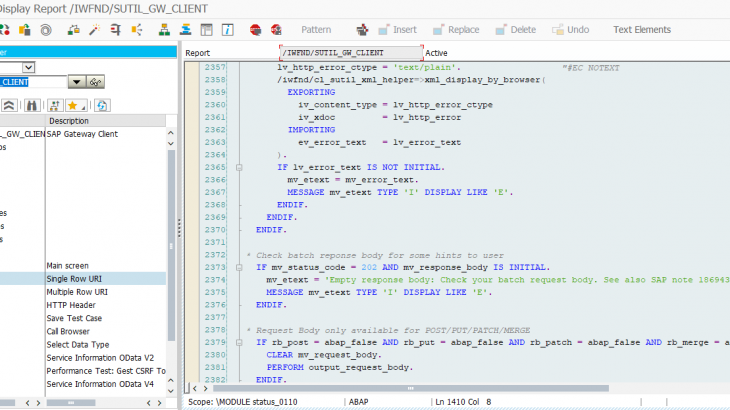The width and height of the screenshot is (730, 410).
Task: Click the code editor horizontal scrollbar thumb
Action: click(x=411, y=388)
